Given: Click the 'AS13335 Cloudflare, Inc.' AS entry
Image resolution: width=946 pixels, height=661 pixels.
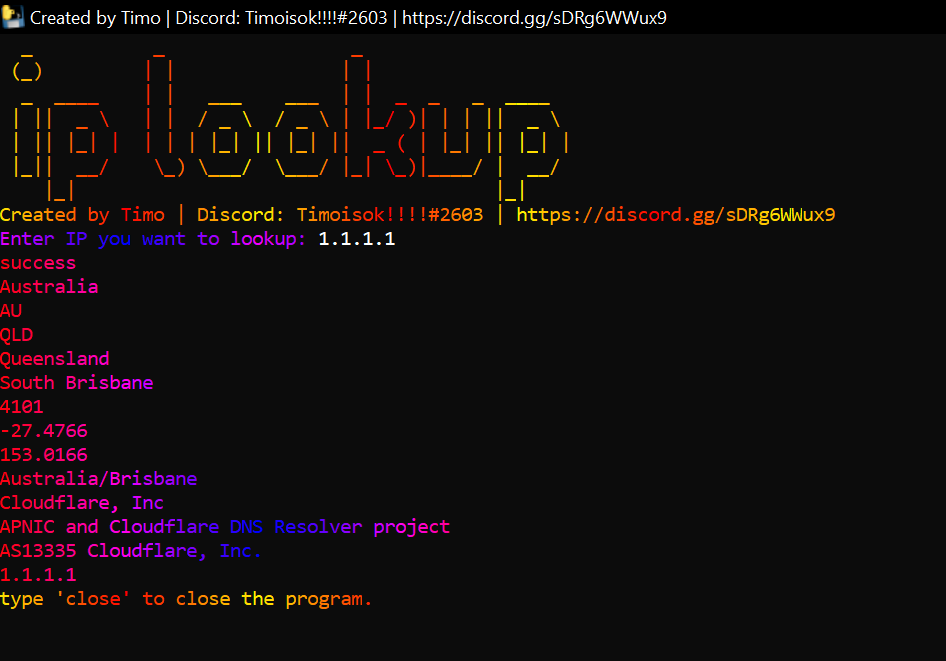Looking at the screenshot, I should (132, 551).
